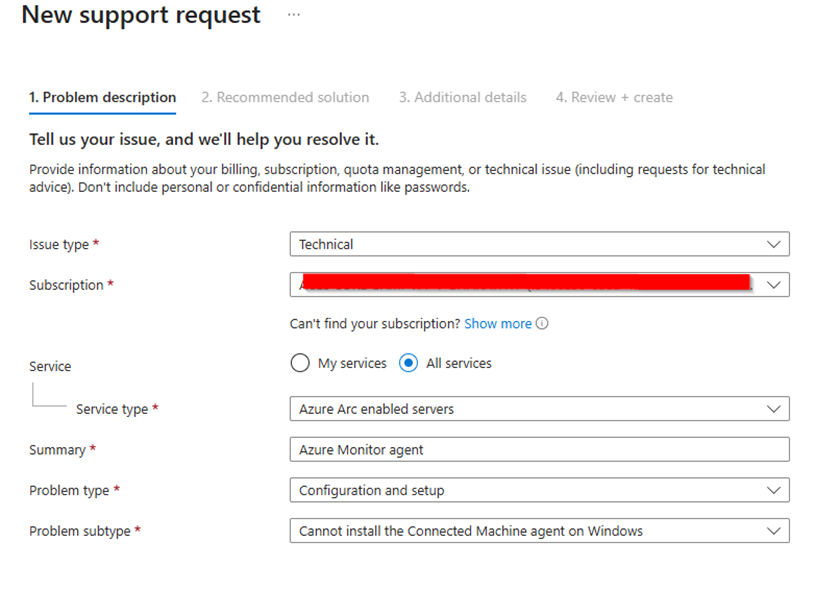Click the Service label
The image size is (840, 591).
click(50, 366)
